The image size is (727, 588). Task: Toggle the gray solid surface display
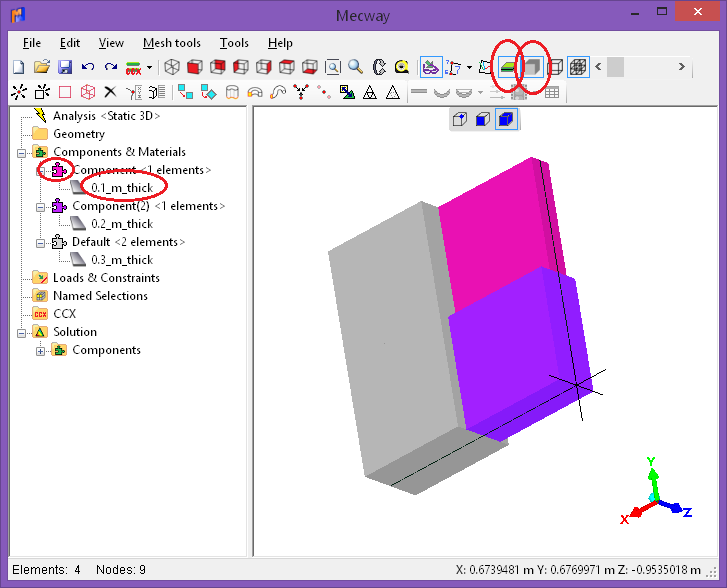click(x=533, y=68)
